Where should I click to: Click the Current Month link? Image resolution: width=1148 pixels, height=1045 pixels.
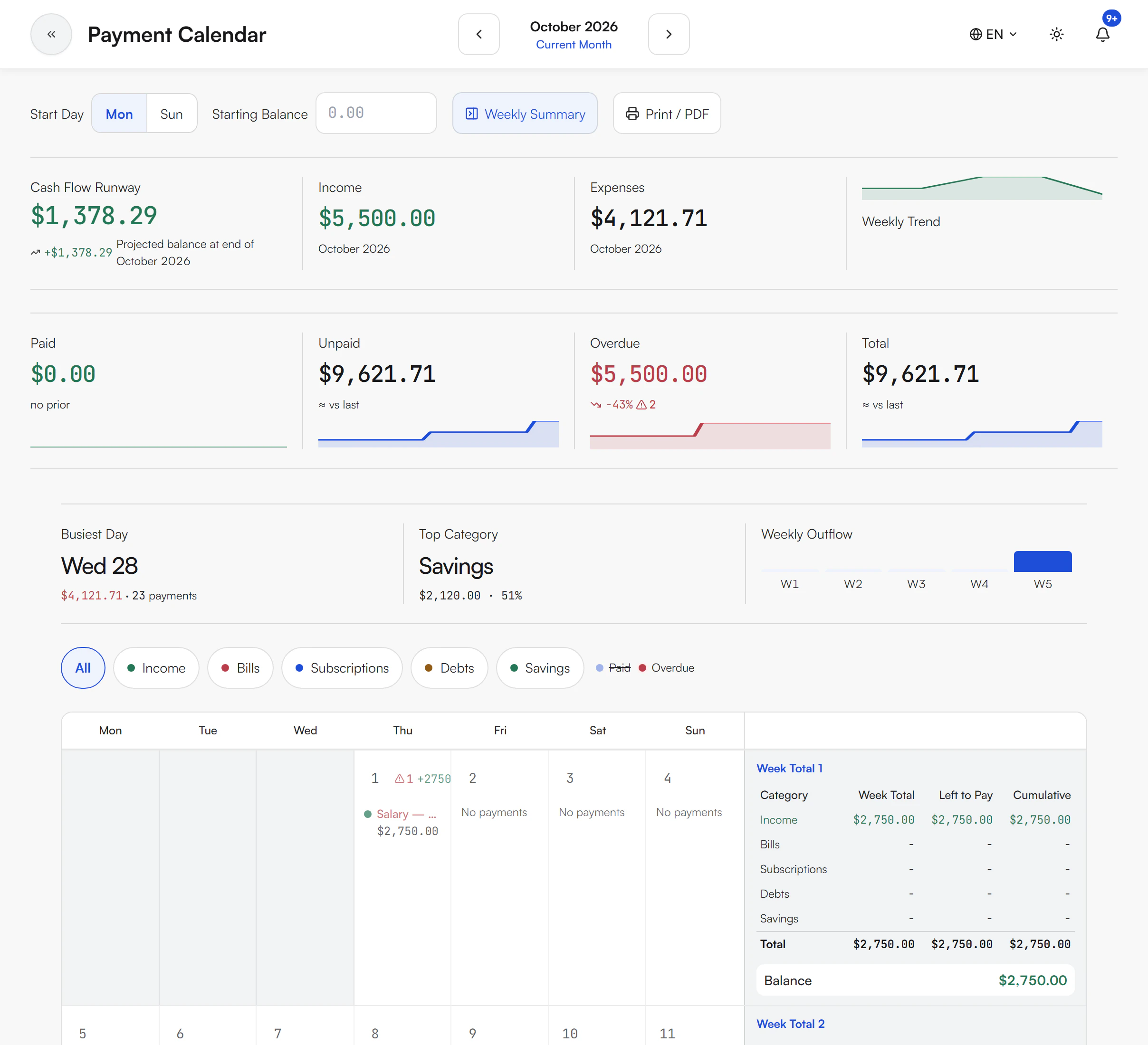(x=574, y=44)
